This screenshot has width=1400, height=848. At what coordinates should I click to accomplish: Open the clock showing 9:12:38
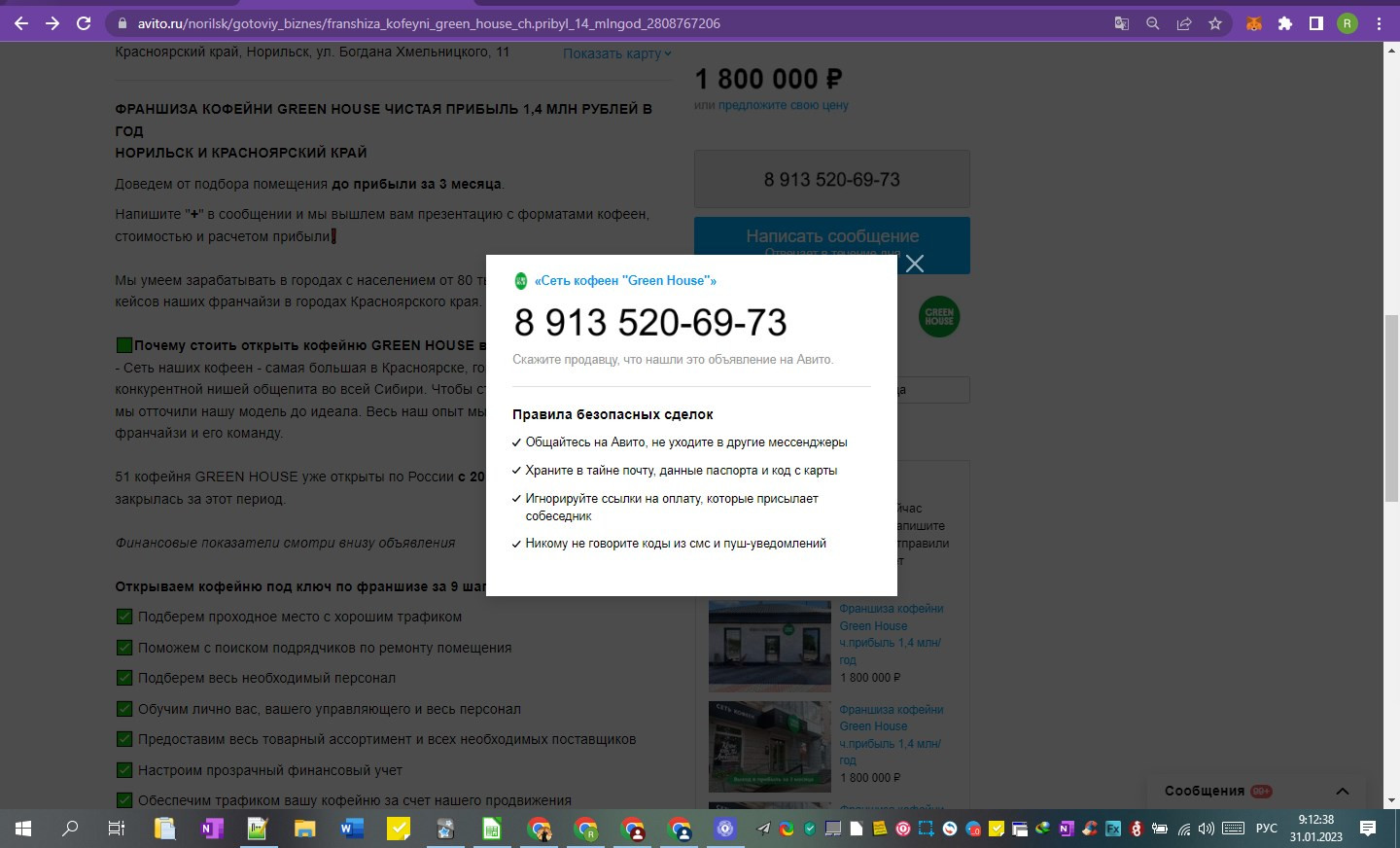(1316, 829)
